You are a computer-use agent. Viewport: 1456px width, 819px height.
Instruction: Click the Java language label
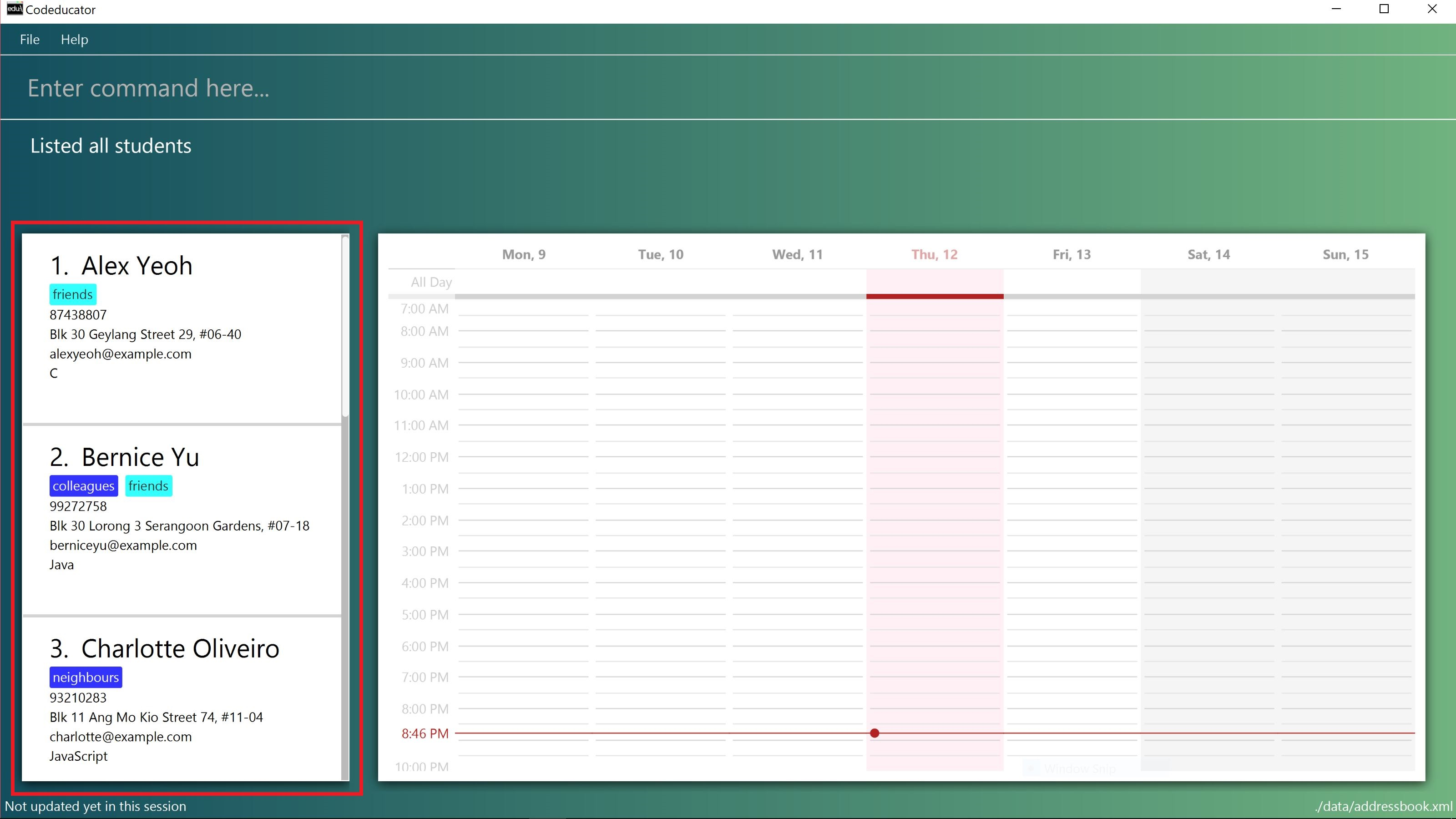[61, 565]
